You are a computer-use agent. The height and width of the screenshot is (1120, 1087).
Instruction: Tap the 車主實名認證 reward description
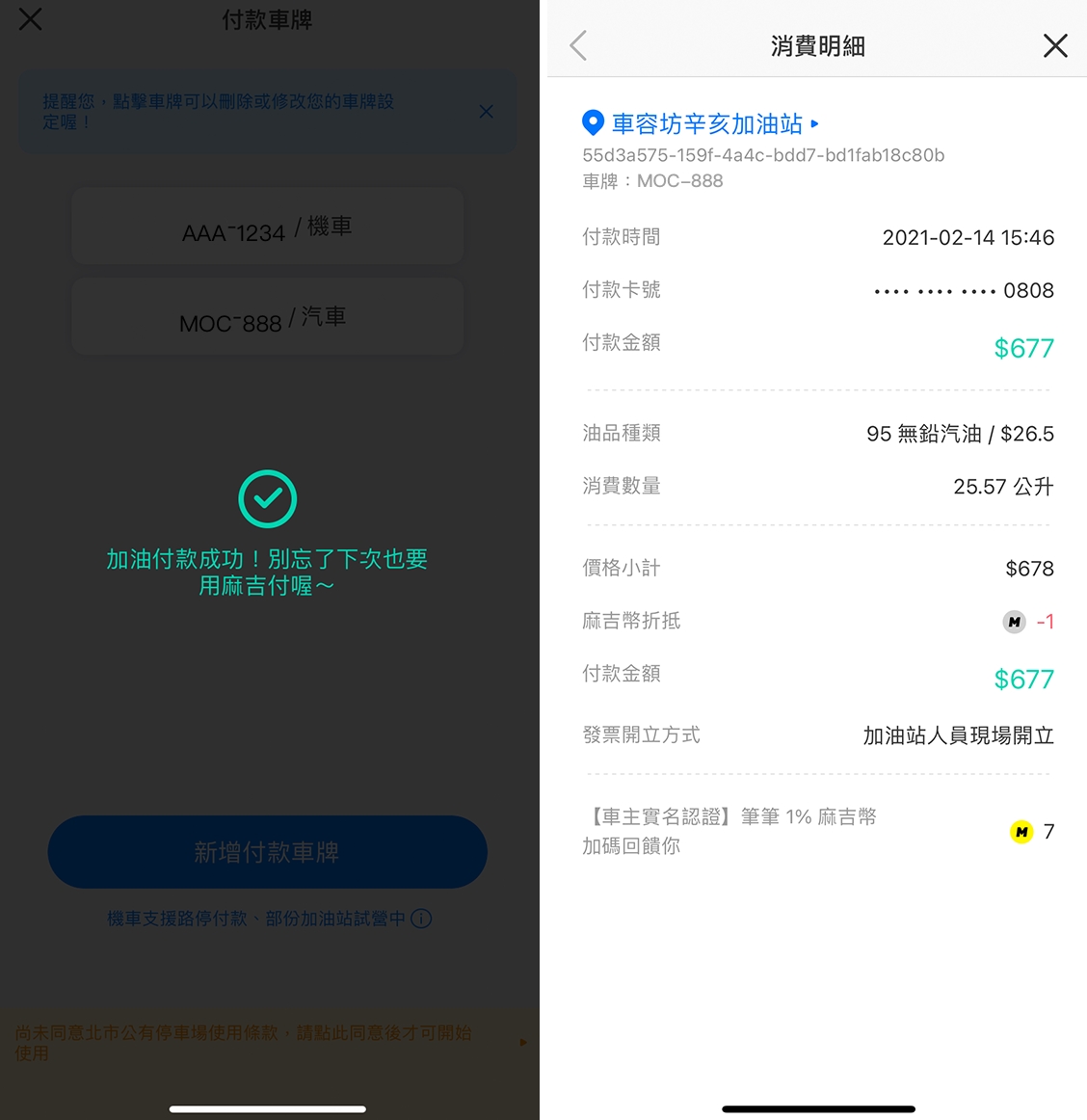coord(729,832)
